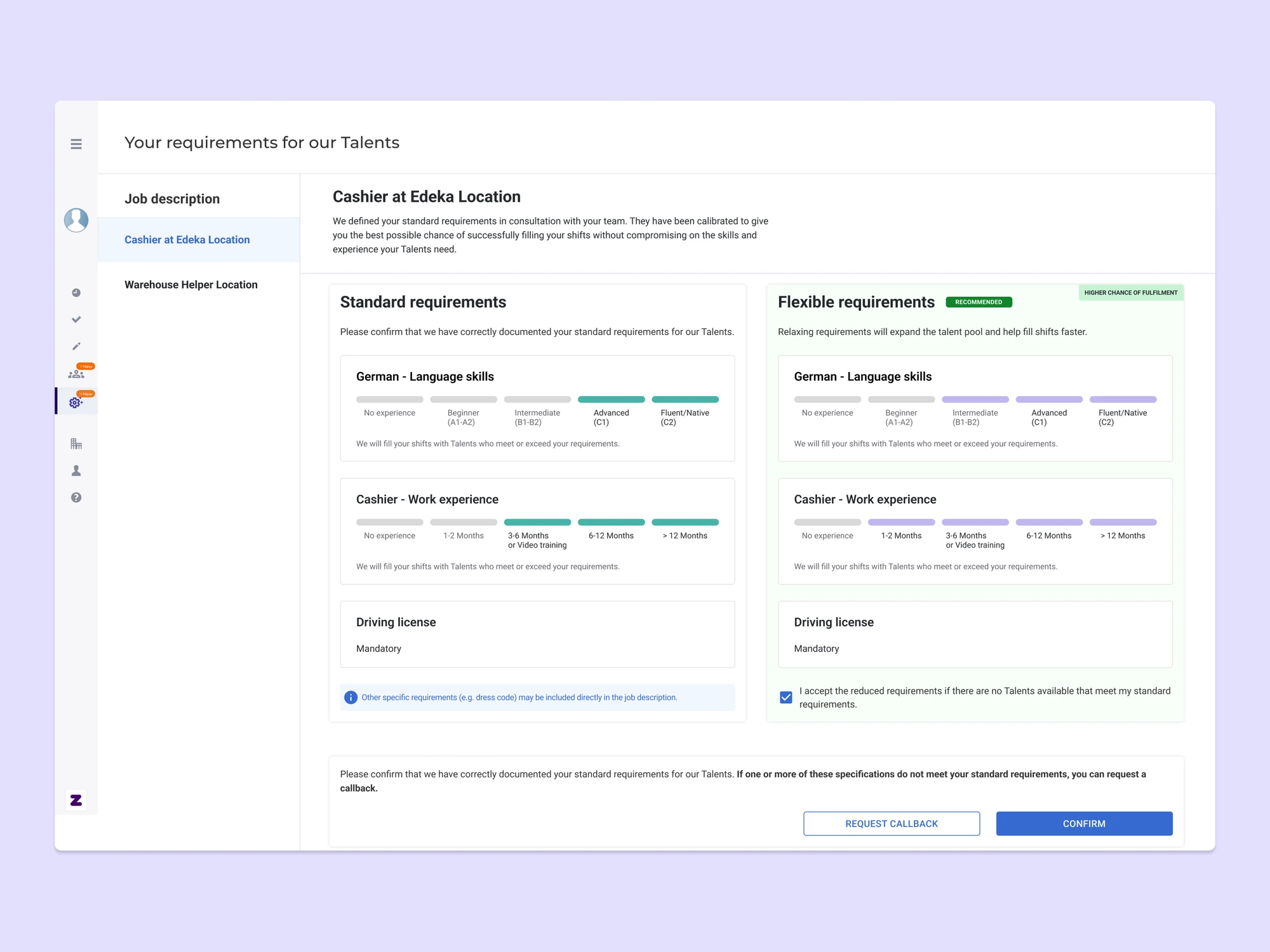The height and width of the screenshot is (952, 1270).
Task: Click the single person icon in sidebar
Action: (x=76, y=471)
